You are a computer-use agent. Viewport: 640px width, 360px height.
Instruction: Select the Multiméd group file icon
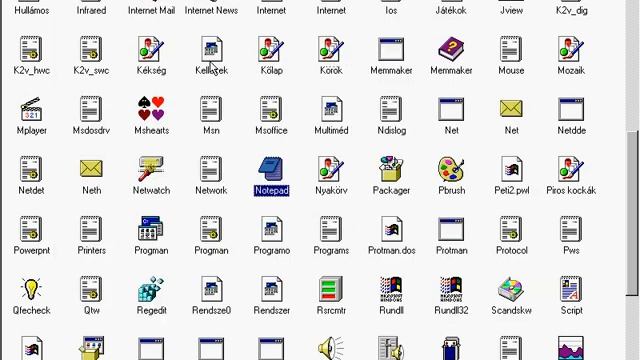tap(331, 109)
